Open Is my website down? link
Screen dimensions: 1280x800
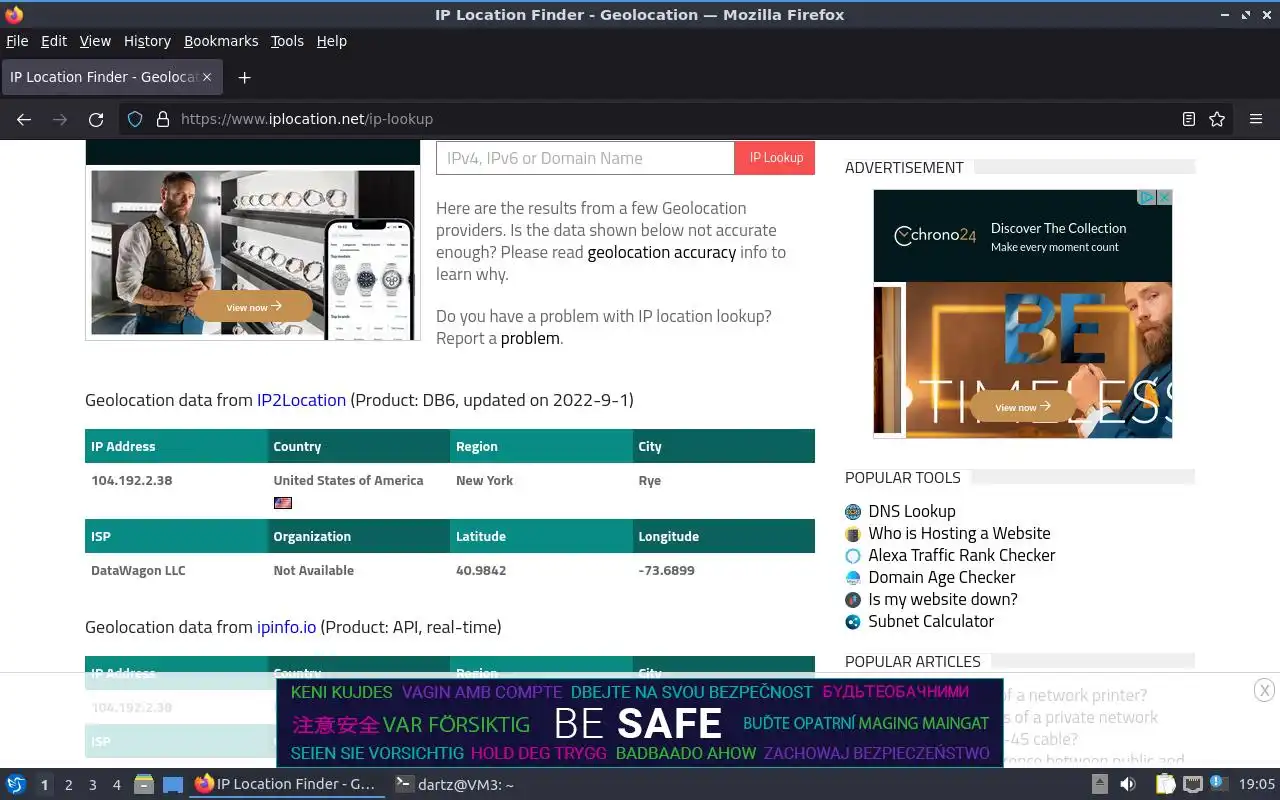[943, 599]
